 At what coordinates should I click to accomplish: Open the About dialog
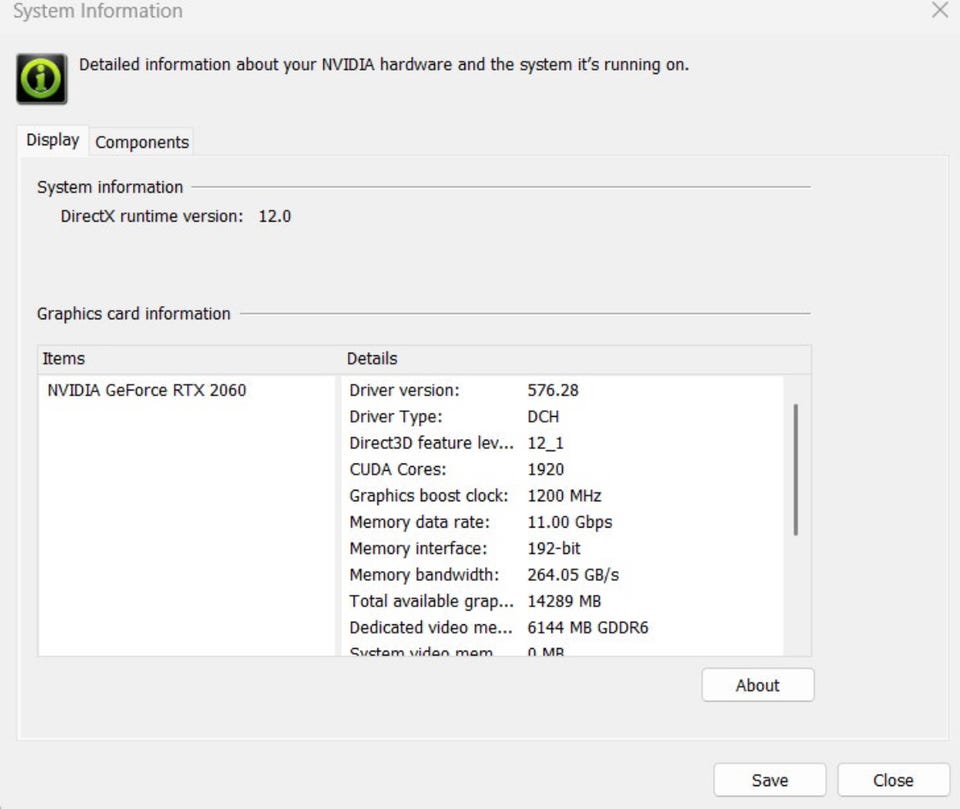pos(757,685)
